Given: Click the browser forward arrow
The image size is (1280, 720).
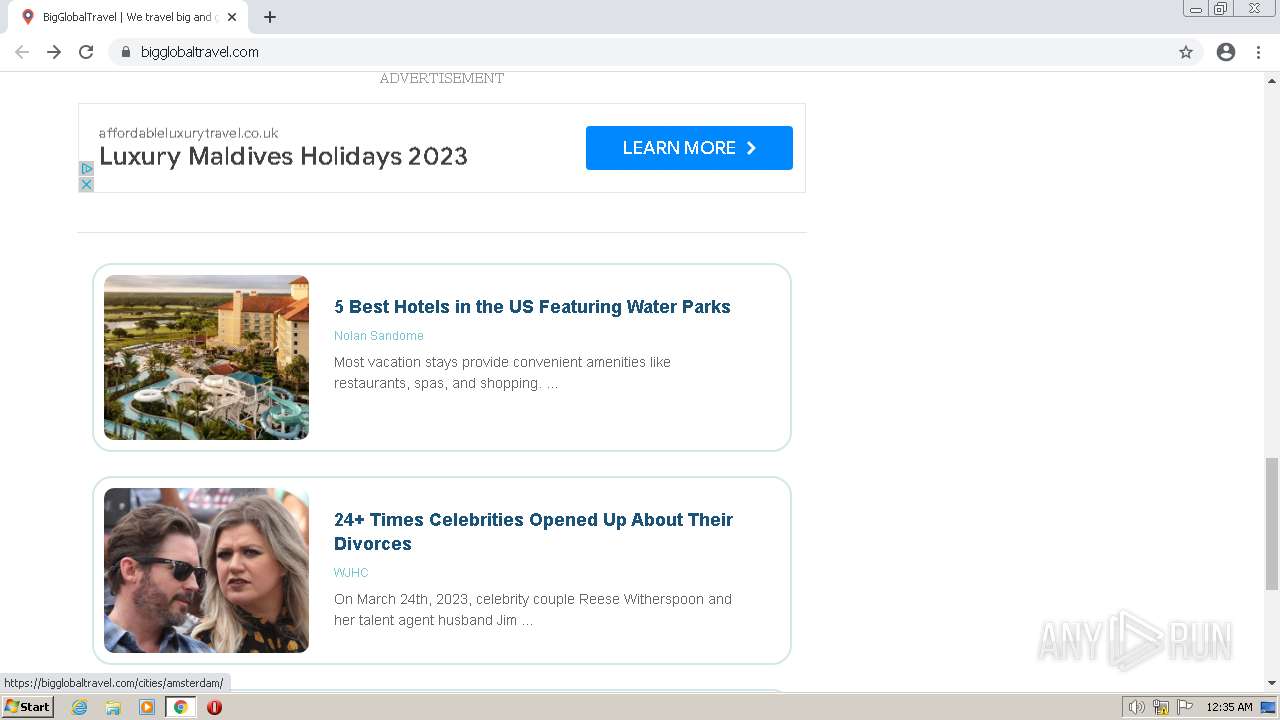Looking at the screenshot, I should [54, 52].
